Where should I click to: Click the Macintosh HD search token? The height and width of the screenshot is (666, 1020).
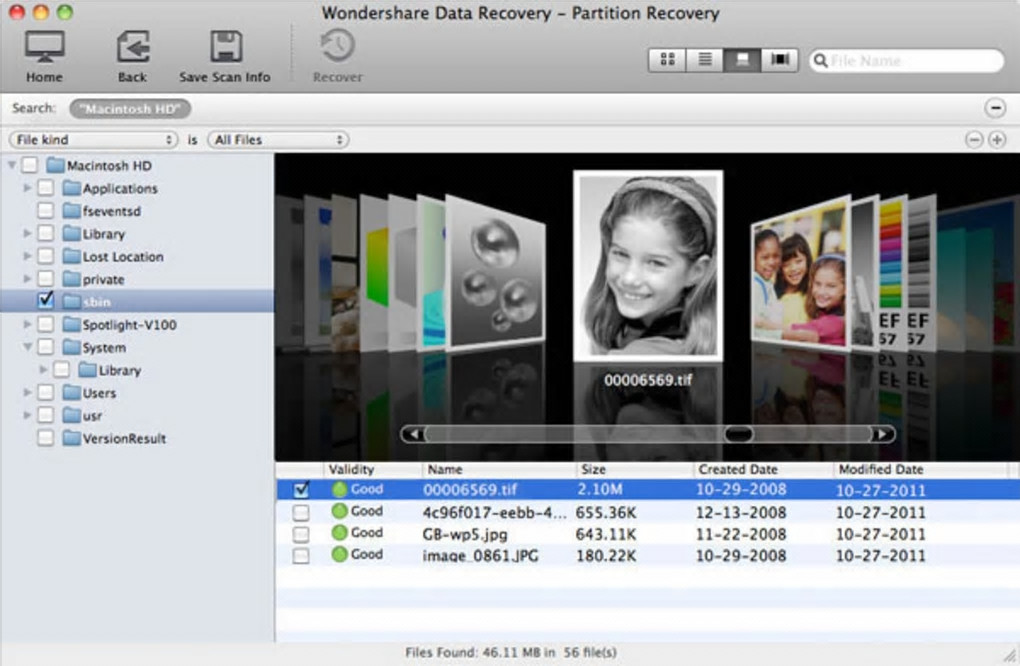[x=130, y=109]
